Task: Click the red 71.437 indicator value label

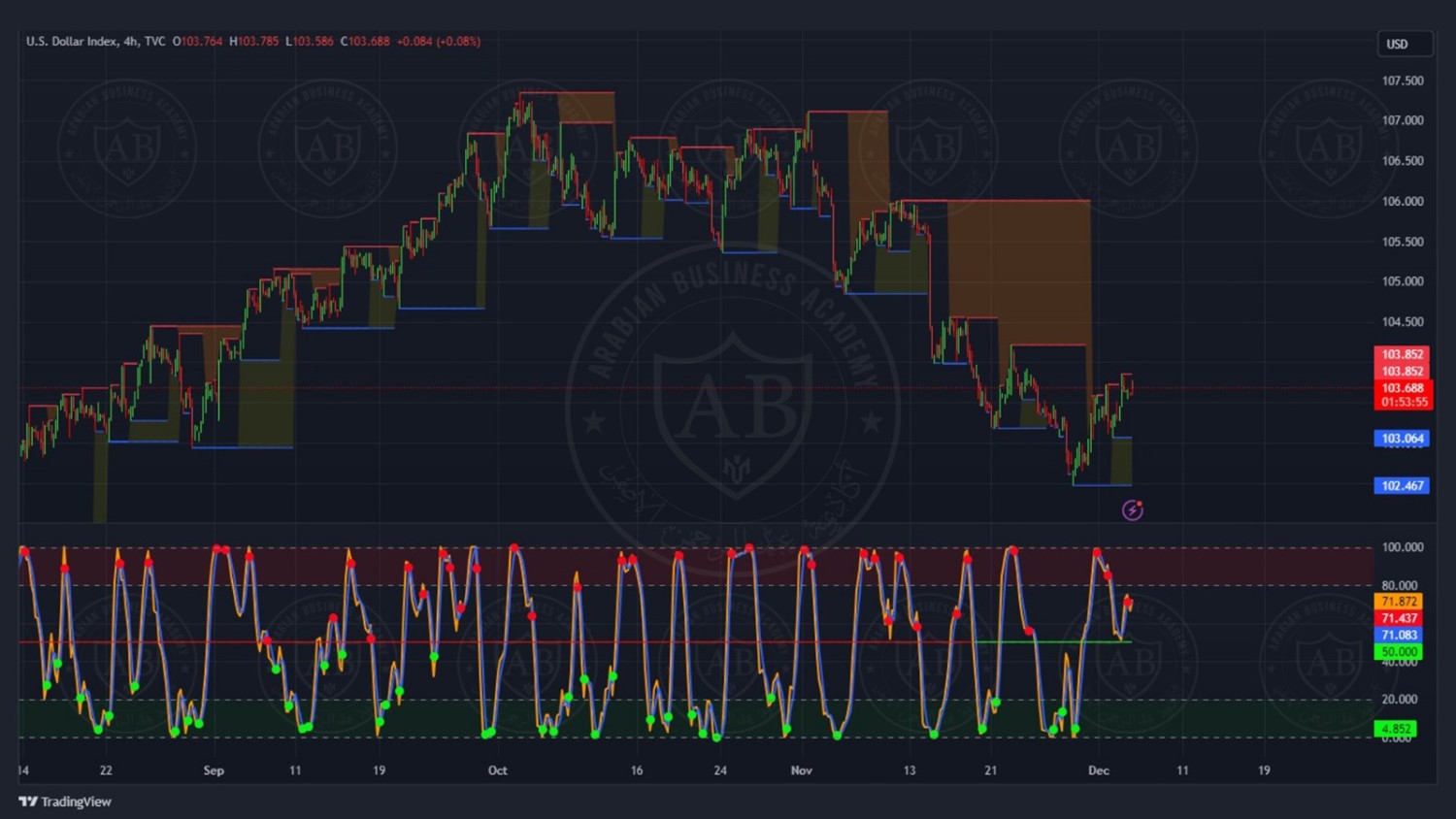Action: (1399, 618)
